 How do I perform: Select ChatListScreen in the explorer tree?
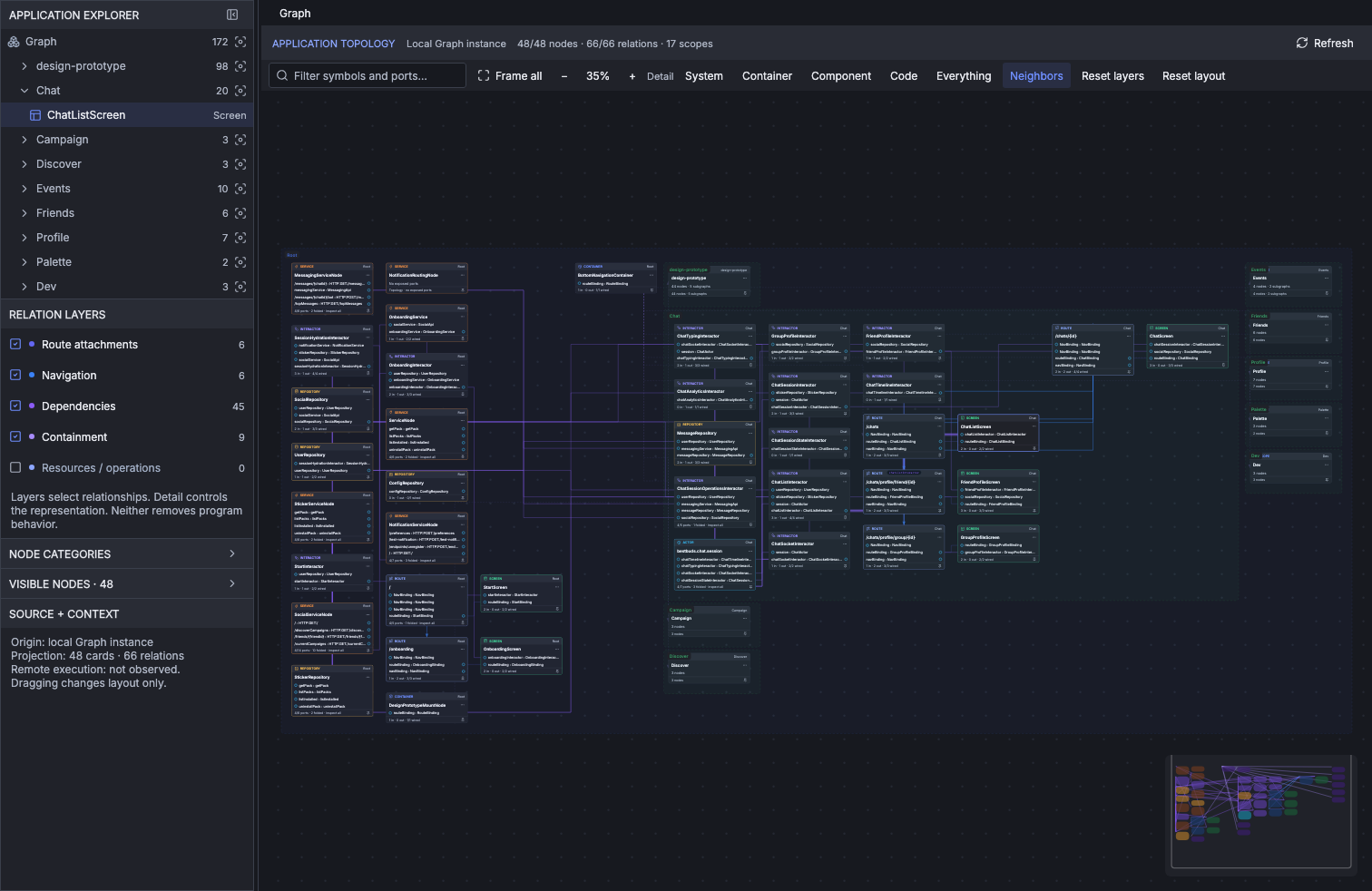tap(127, 115)
